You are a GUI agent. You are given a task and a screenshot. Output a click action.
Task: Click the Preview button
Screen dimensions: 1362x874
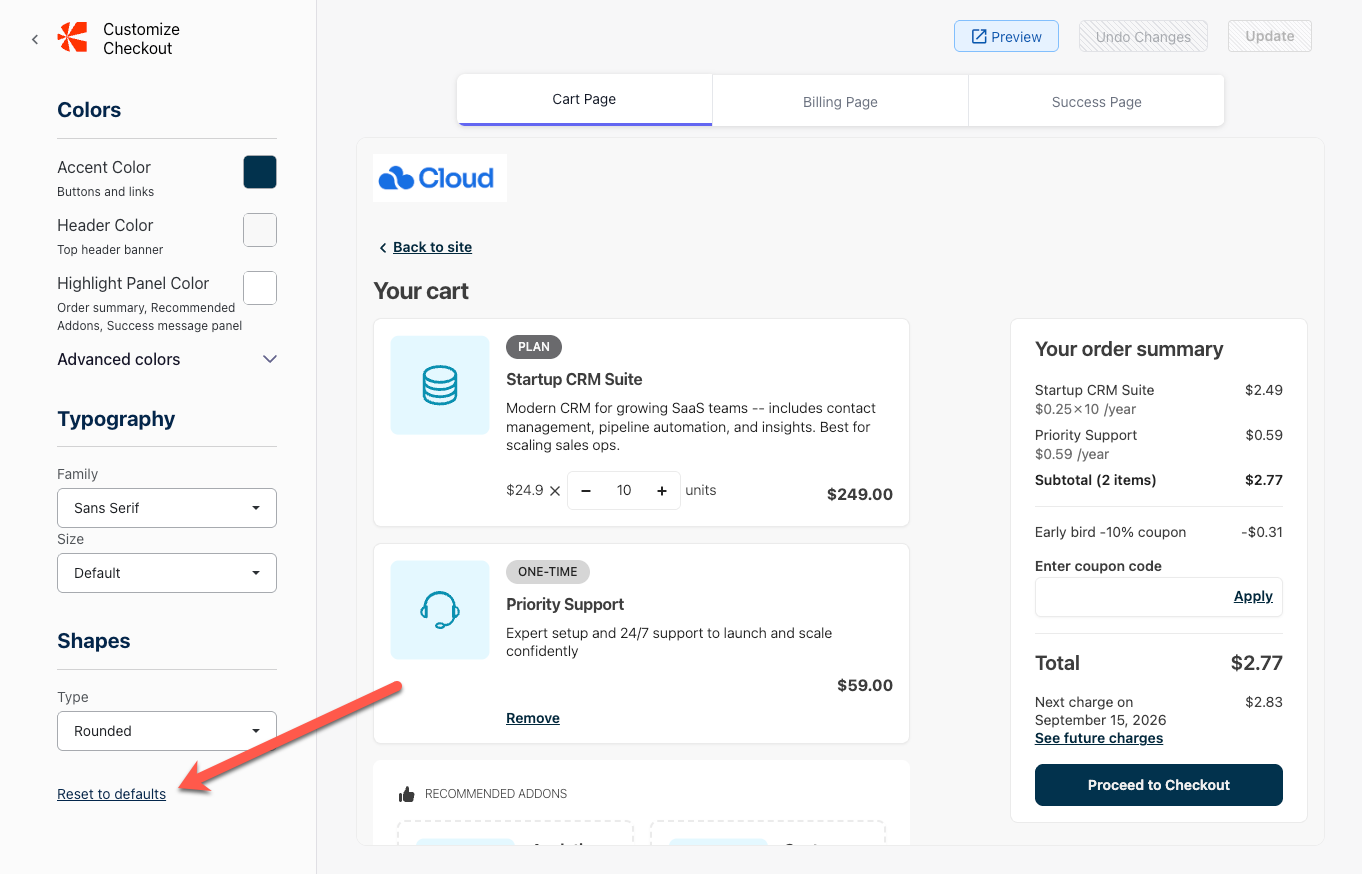pos(1006,37)
